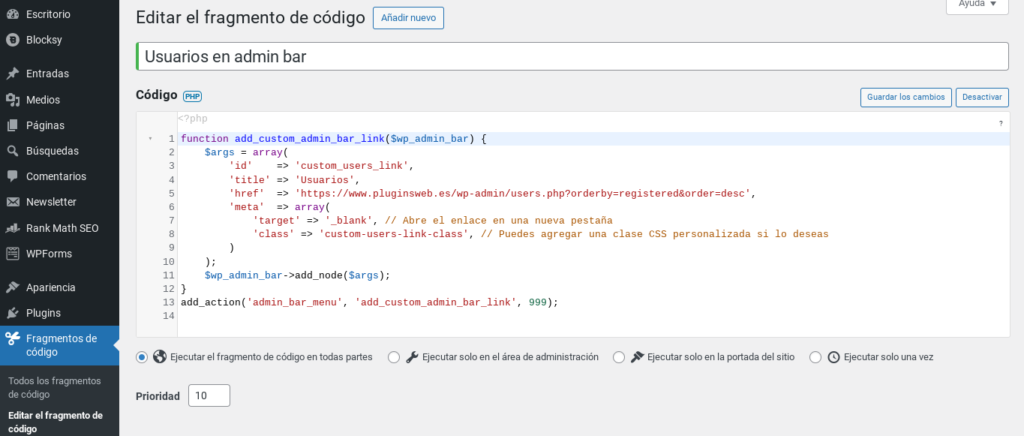This screenshot has width=1024, height=436.
Task: Open Fragmentos de código menu item
Action: (59, 345)
